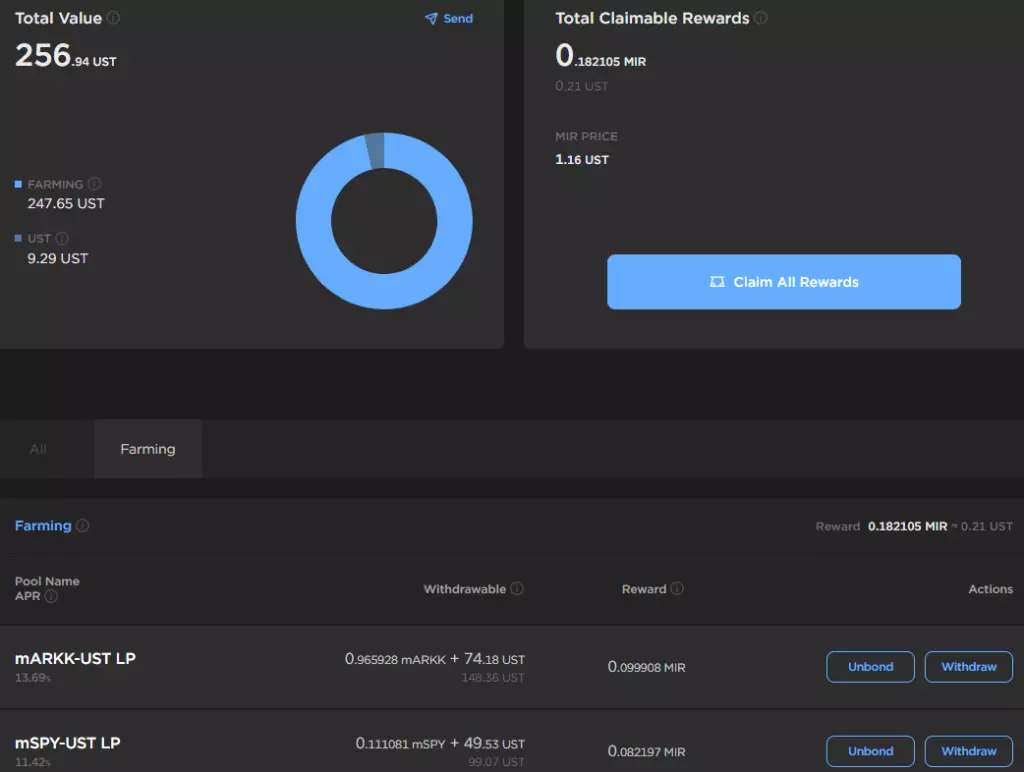This screenshot has width=1024, height=772.
Task: Click the UST legend info icon
Action: pyautogui.click(x=62, y=238)
